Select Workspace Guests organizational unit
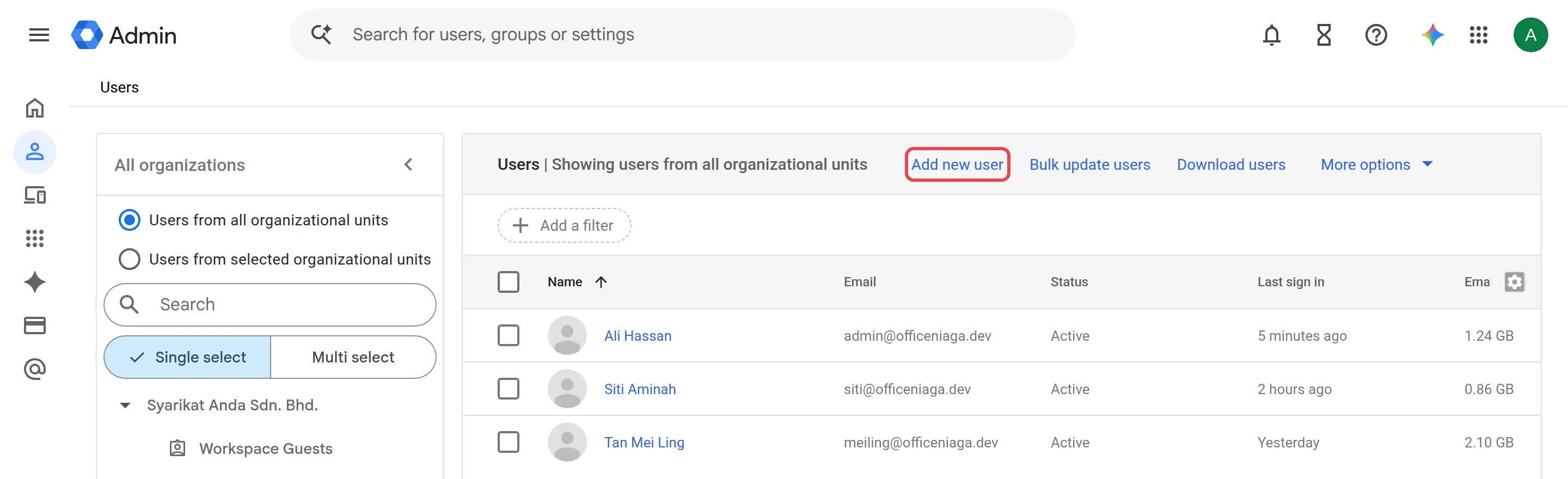The image size is (1568, 479). click(265, 449)
